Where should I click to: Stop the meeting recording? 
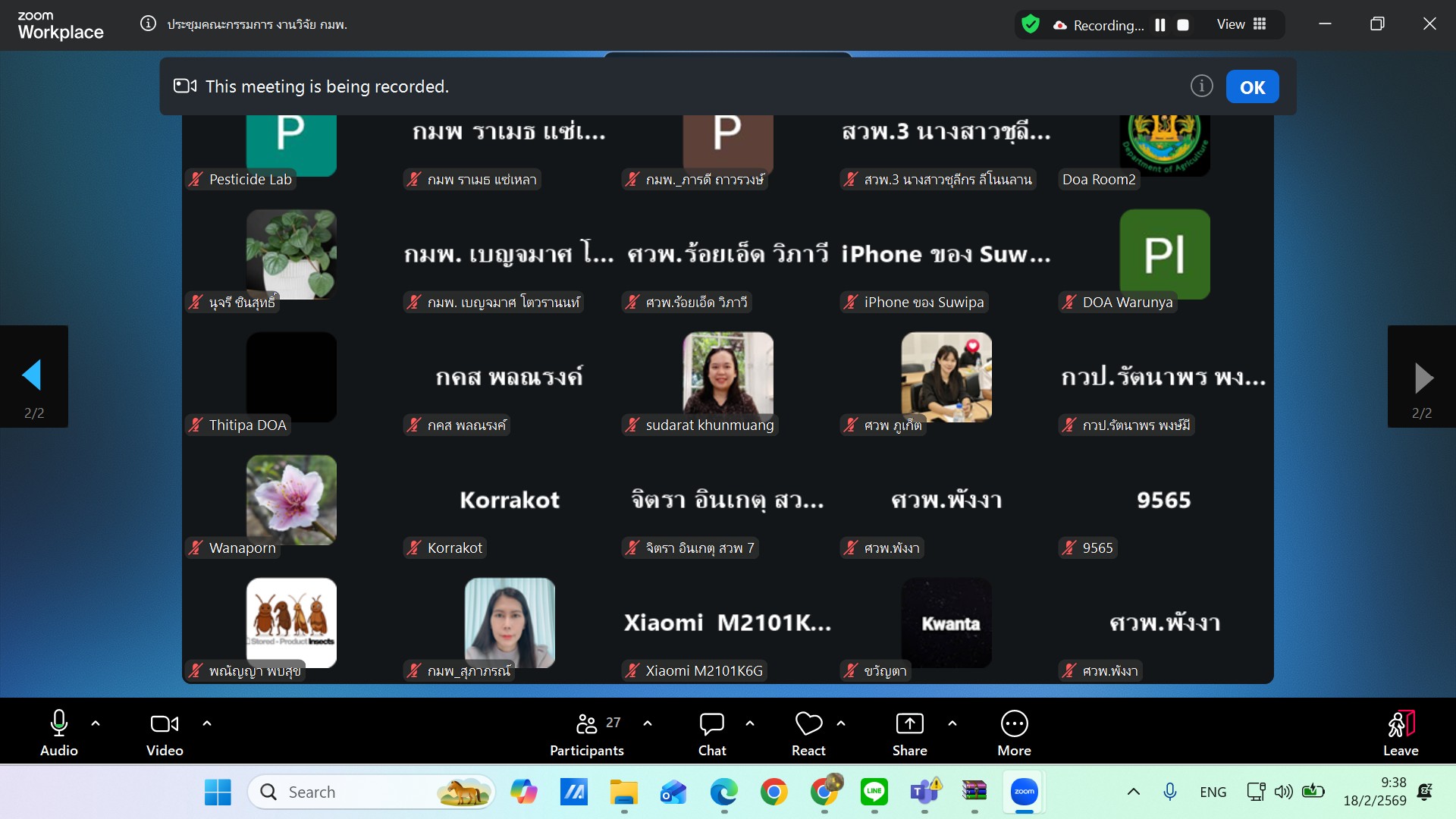click(1183, 25)
